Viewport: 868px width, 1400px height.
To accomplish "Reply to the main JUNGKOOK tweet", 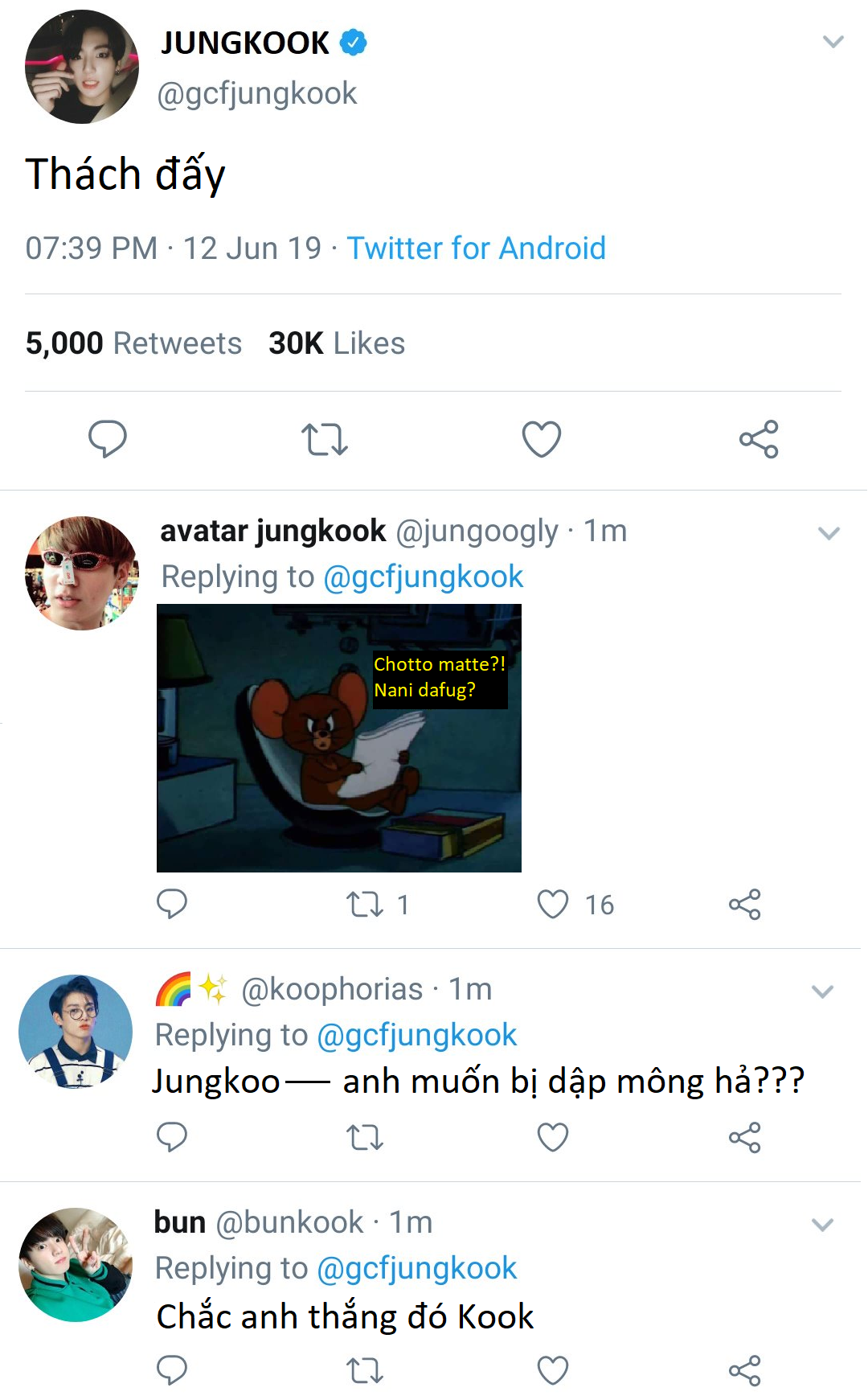I will (x=107, y=438).
